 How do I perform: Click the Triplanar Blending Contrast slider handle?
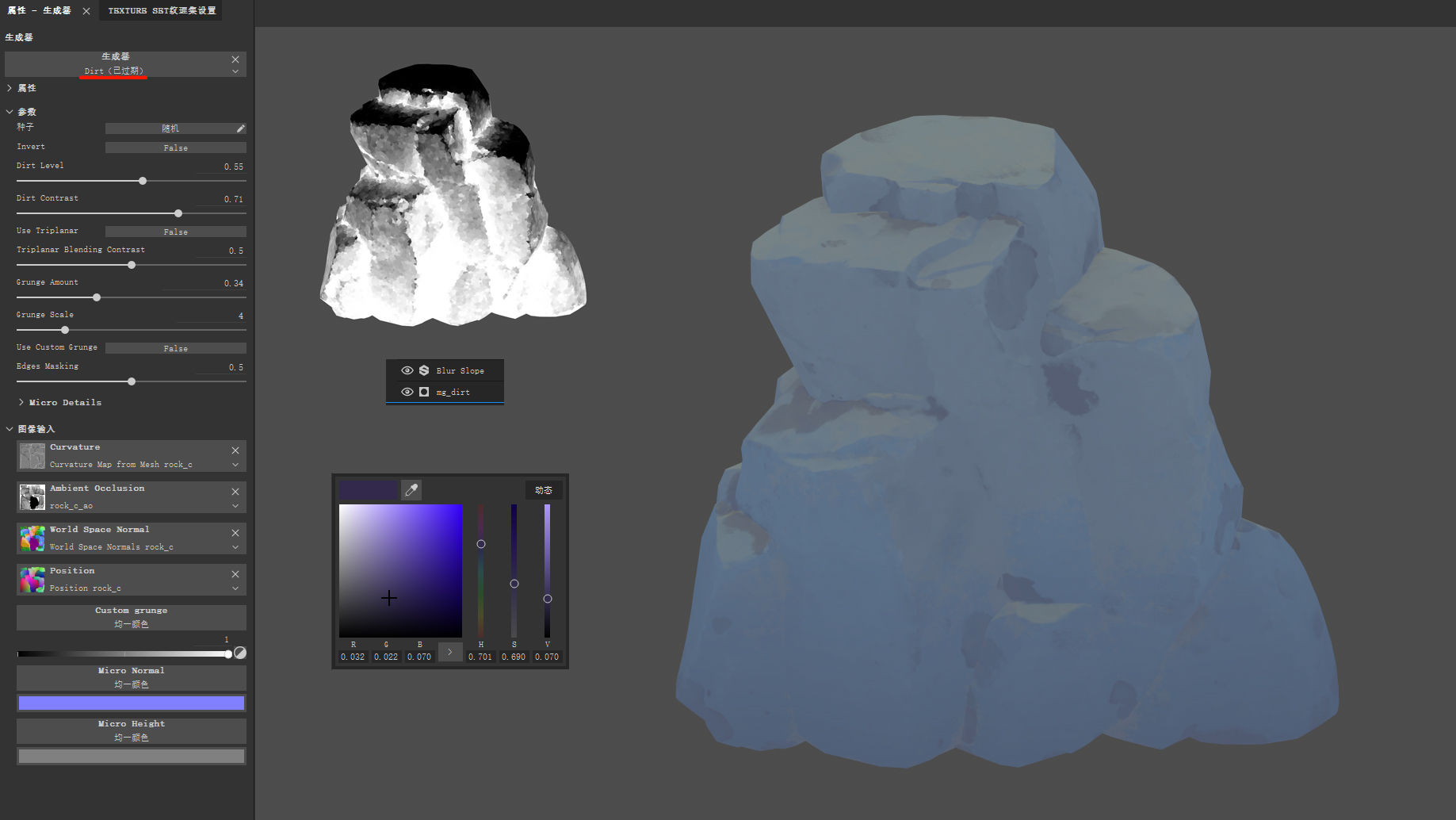[132, 265]
